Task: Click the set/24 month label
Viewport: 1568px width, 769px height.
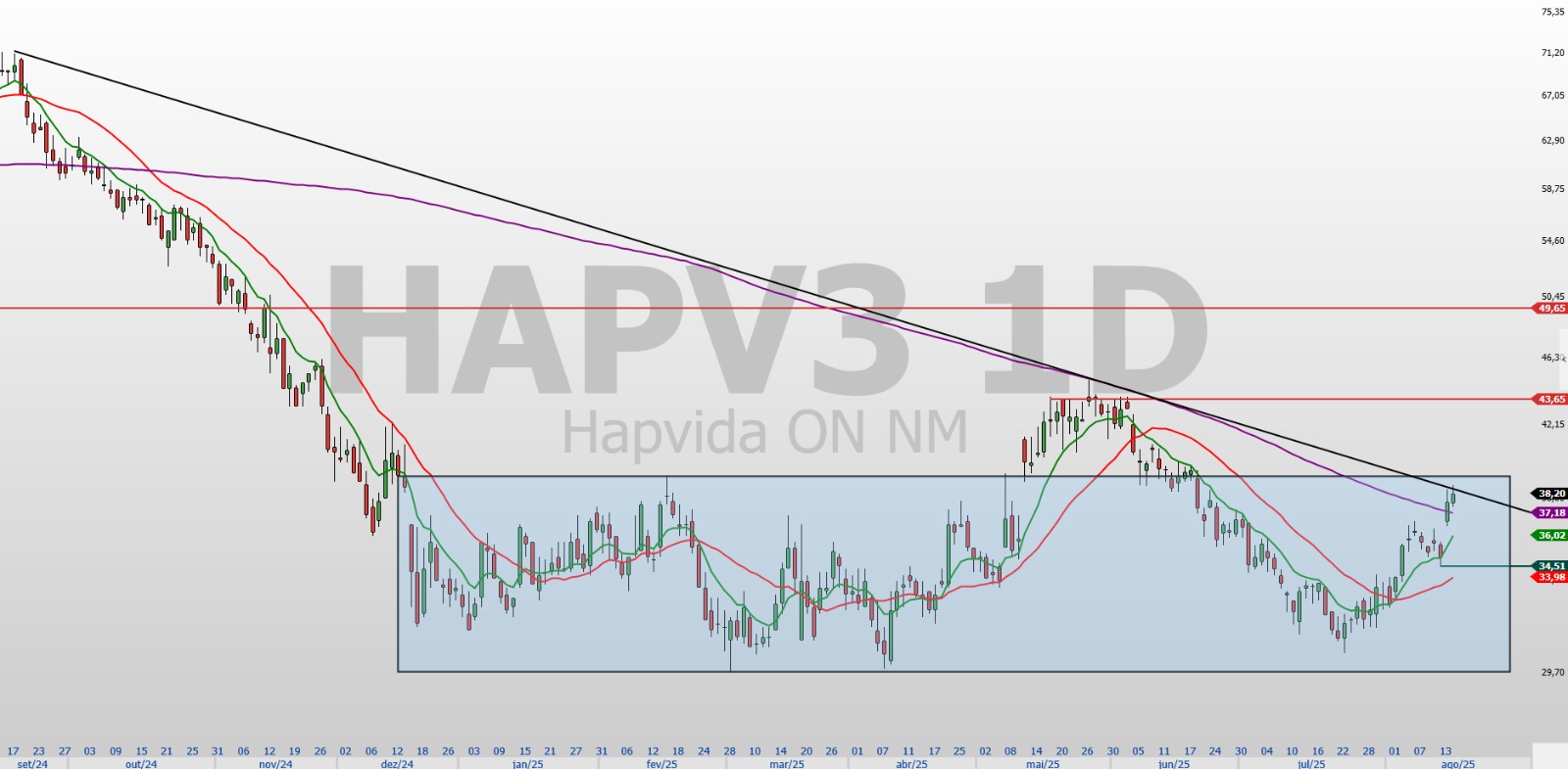Action: pyautogui.click(x=32, y=764)
